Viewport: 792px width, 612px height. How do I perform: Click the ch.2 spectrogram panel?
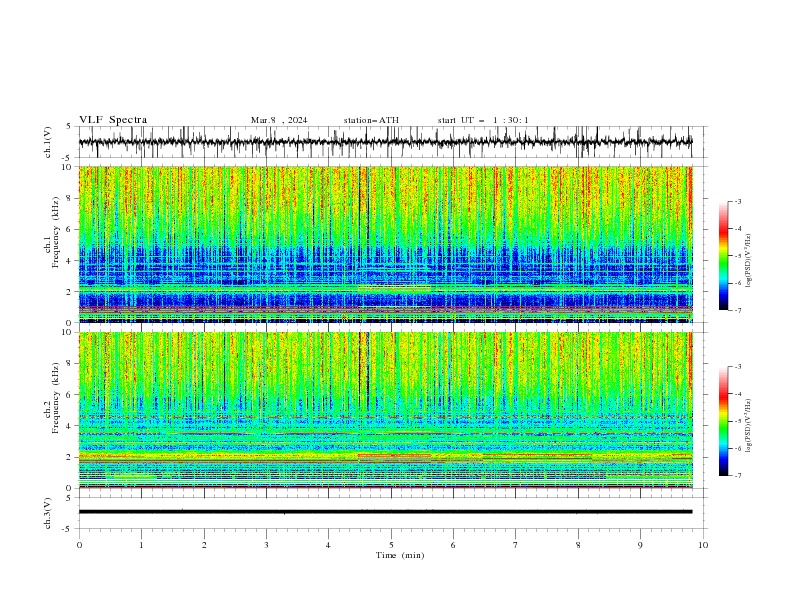tap(386, 410)
